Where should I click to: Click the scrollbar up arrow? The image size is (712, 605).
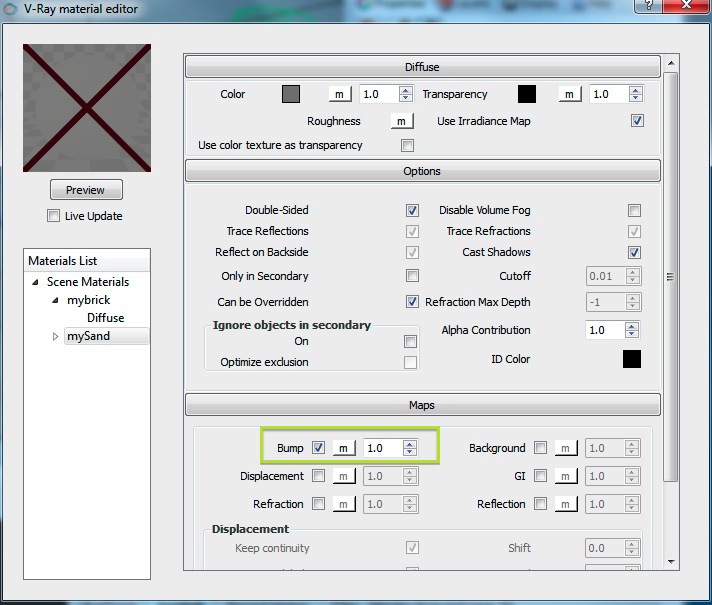(x=671, y=63)
